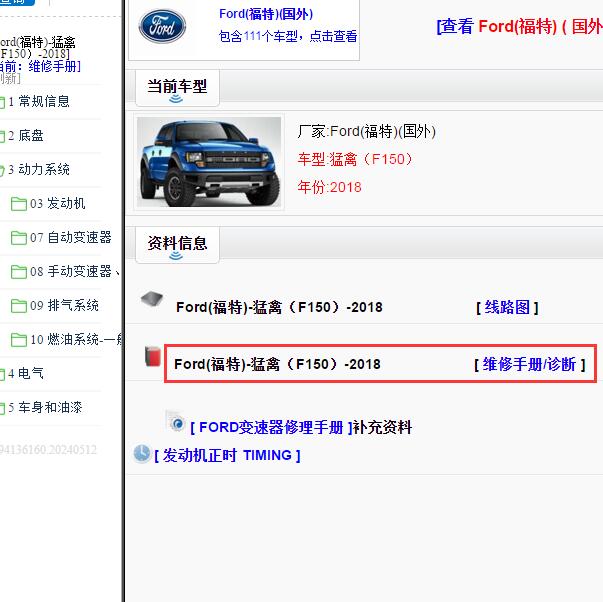Open the 线路图 link
603x602 pixels.
click(x=507, y=307)
